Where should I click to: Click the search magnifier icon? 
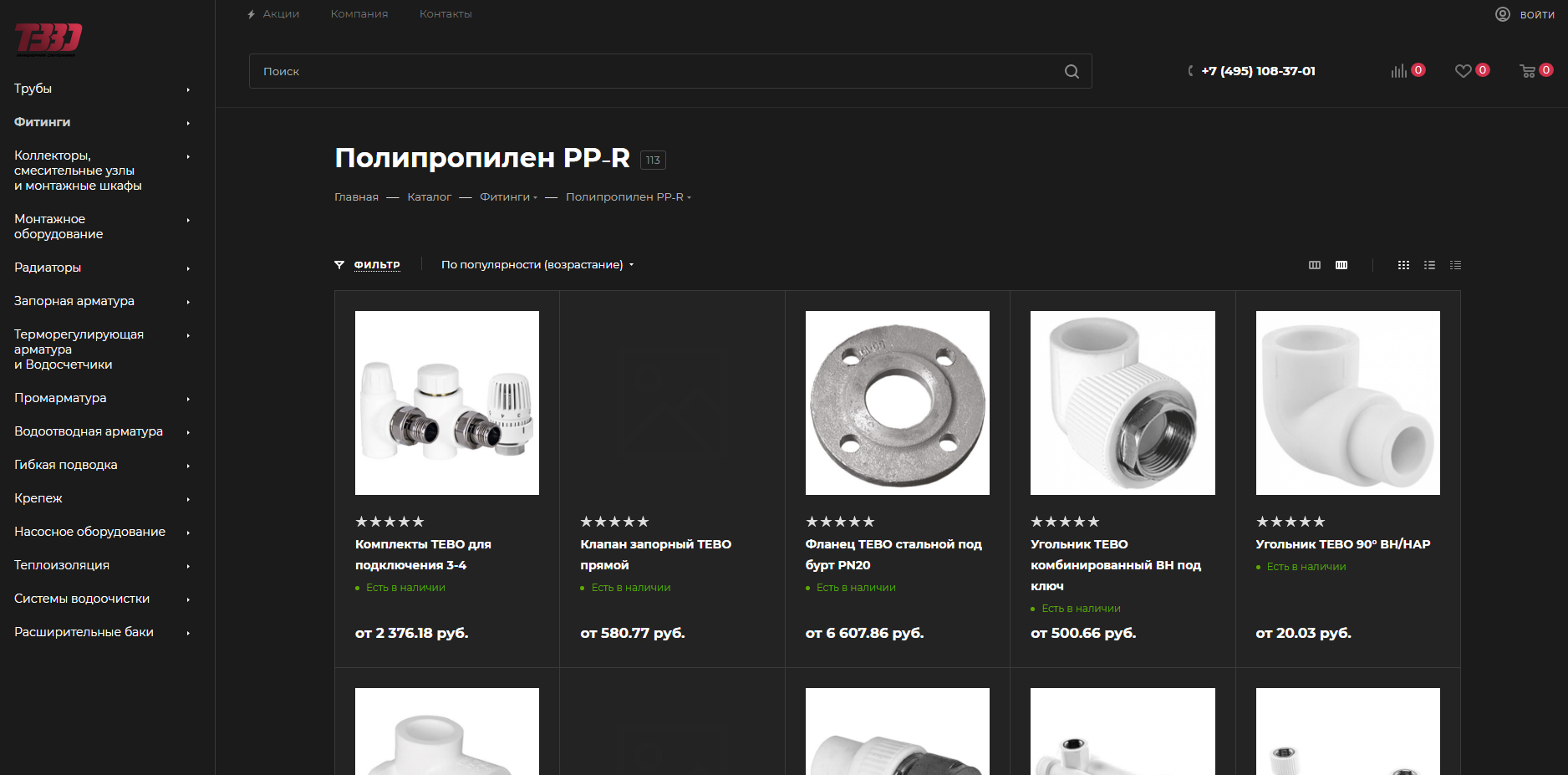click(x=1072, y=72)
